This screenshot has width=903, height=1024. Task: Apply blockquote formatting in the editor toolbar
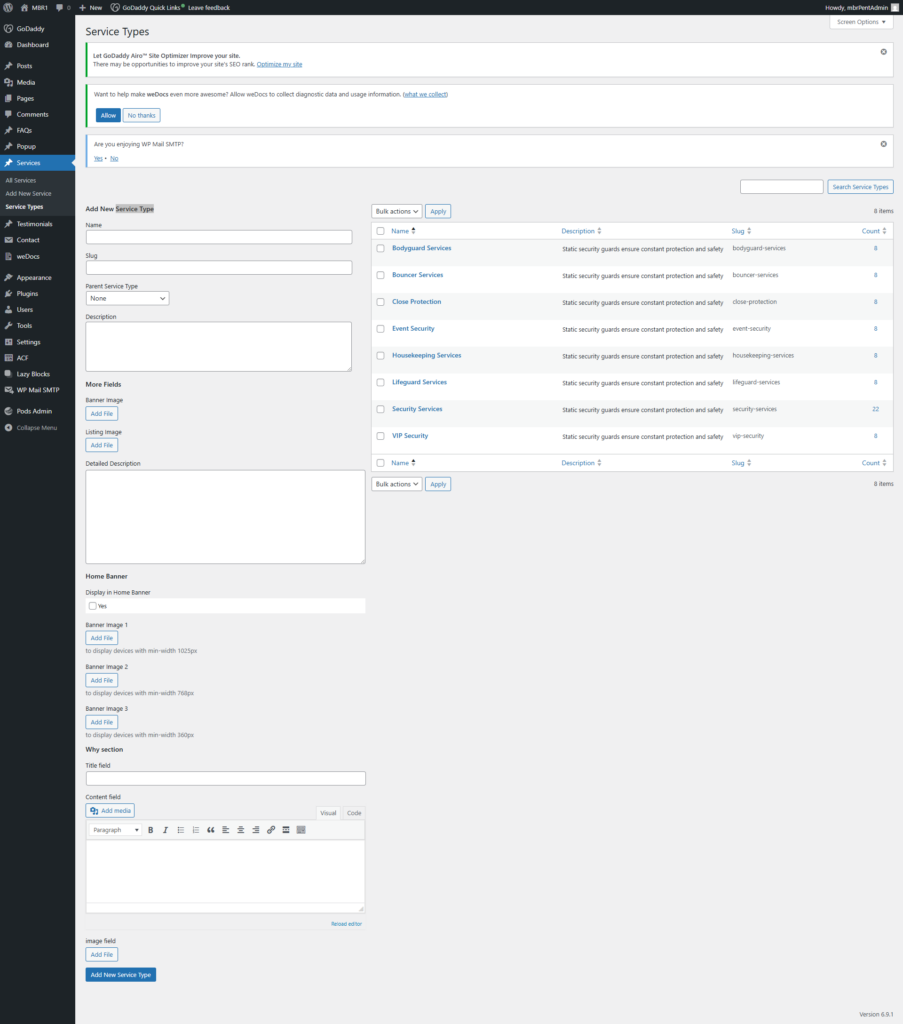point(211,830)
